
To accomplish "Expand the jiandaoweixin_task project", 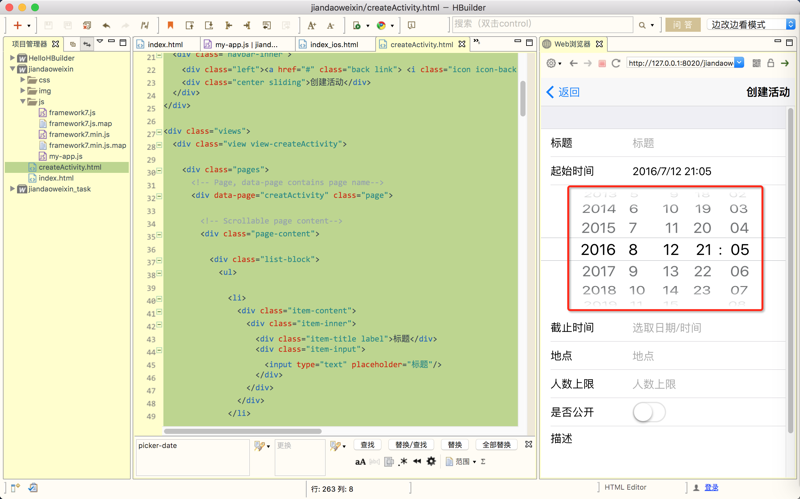I will [x=12, y=189].
